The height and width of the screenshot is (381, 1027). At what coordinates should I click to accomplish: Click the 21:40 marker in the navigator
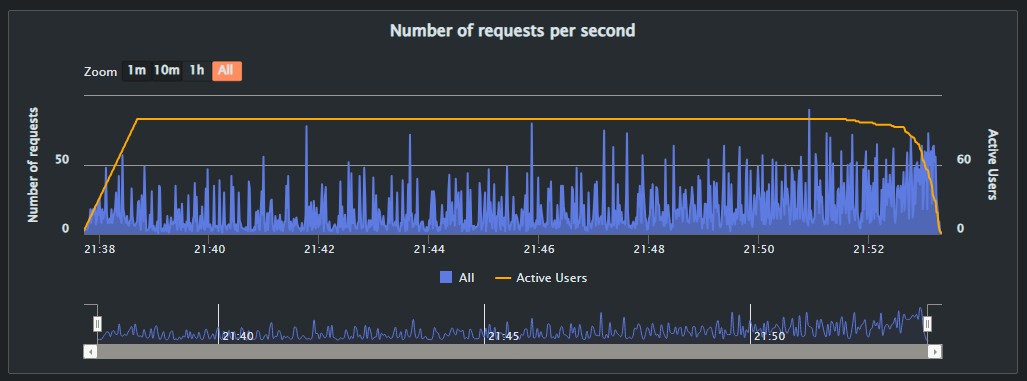(238, 336)
